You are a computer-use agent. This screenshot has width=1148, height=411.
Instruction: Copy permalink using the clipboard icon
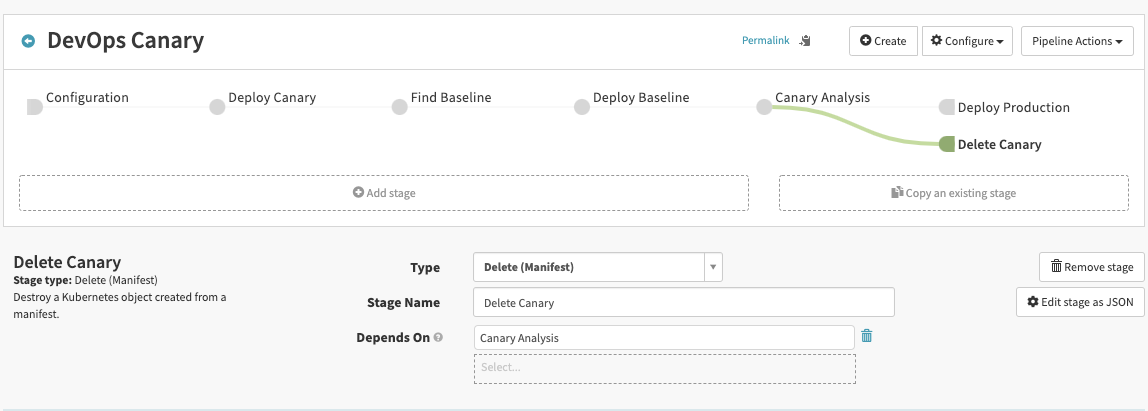point(805,41)
